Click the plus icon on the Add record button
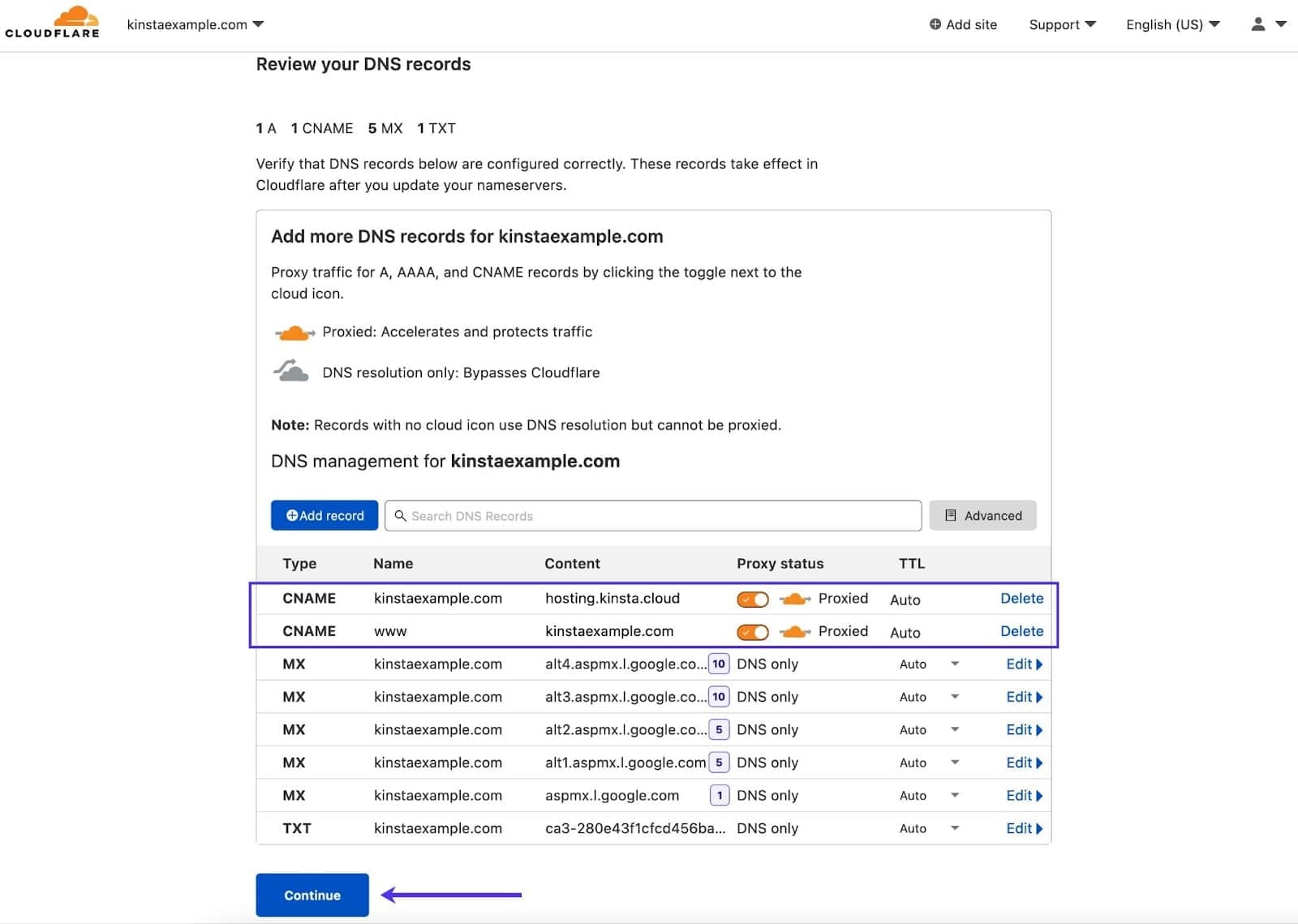Image resolution: width=1298 pixels, height=924 pixels. [x=291, y=515]
